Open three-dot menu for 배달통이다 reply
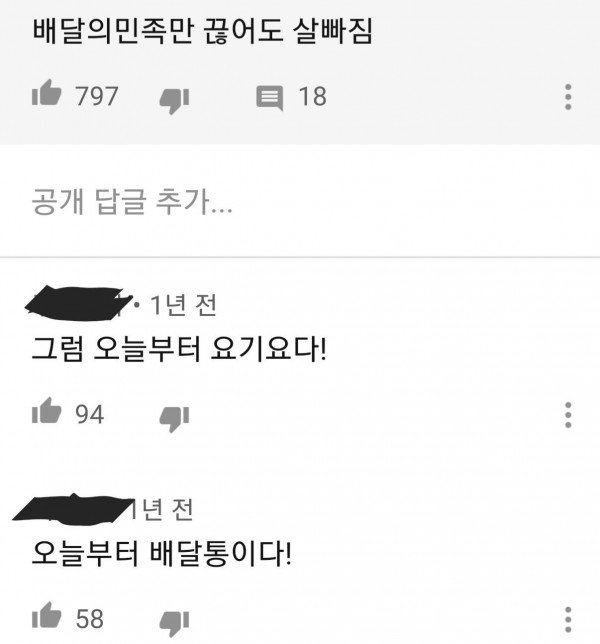 (x=568, y=619)
